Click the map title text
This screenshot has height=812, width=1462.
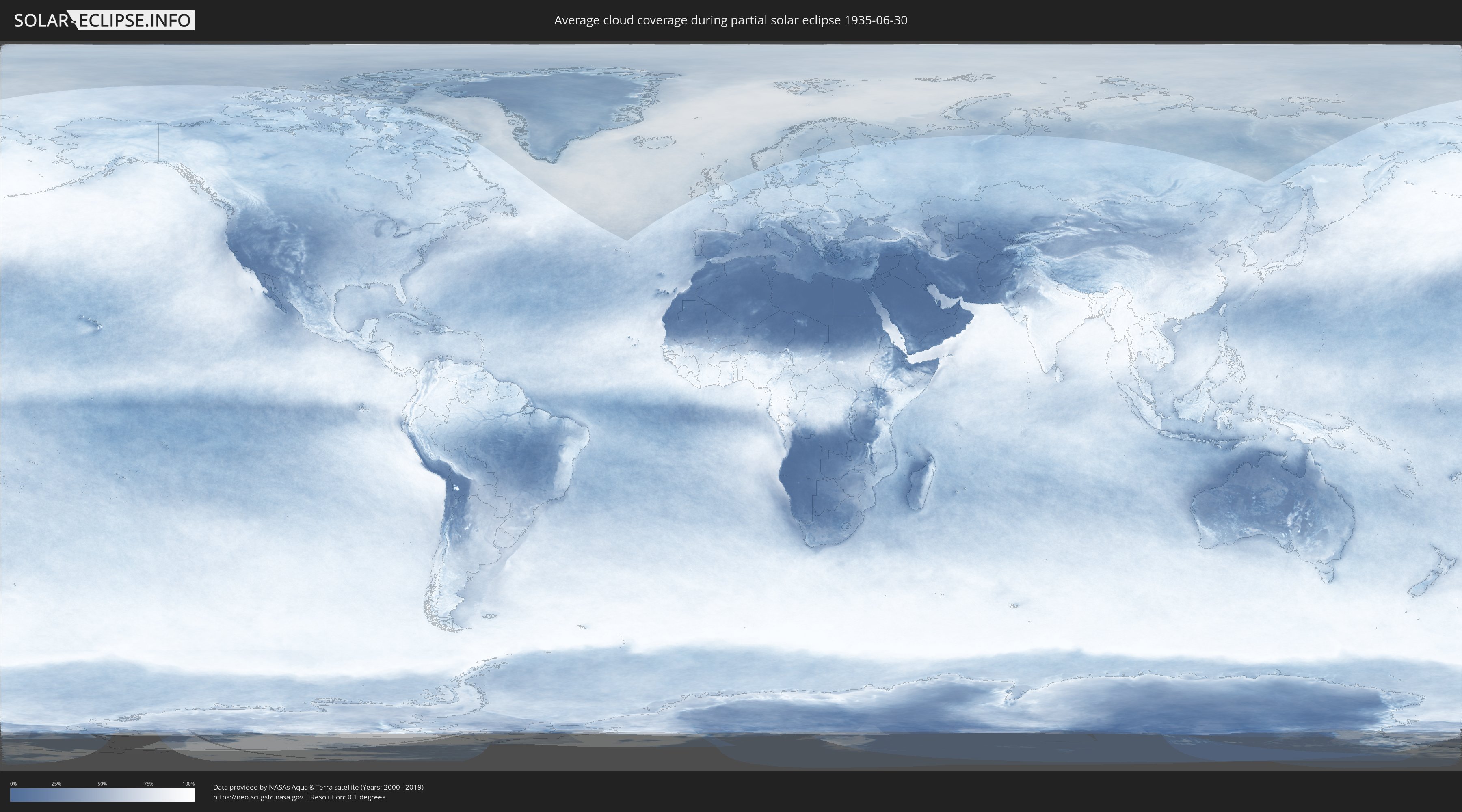coord(731,20)
